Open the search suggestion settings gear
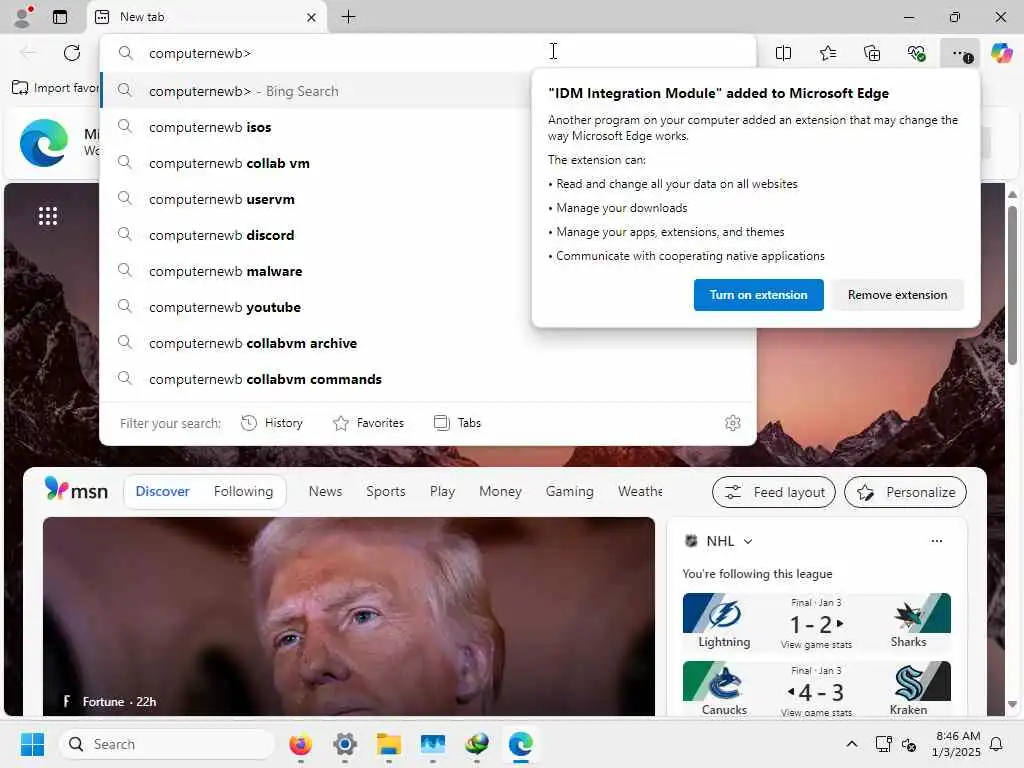Viewport: 1024px width, 768px height. coord(733,423)
